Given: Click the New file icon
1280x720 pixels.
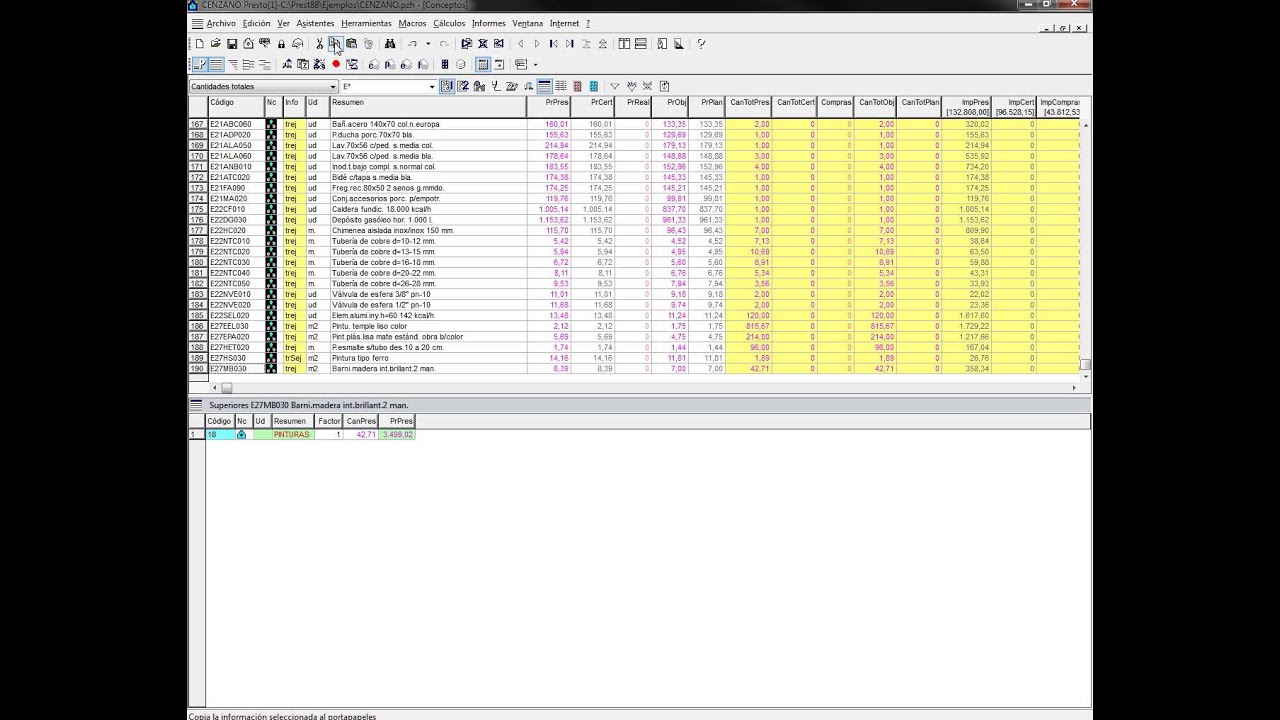Looking at the screenshot, I should [199, 43].
